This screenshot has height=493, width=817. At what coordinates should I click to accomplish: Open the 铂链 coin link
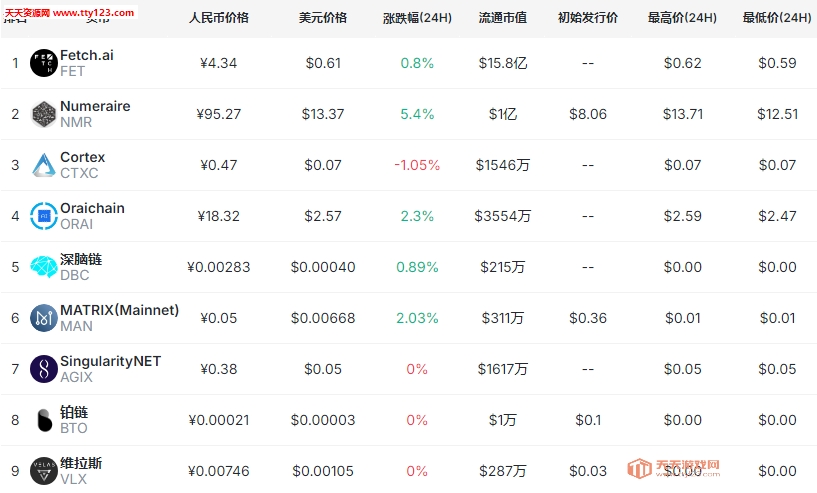tap(74, 412)
